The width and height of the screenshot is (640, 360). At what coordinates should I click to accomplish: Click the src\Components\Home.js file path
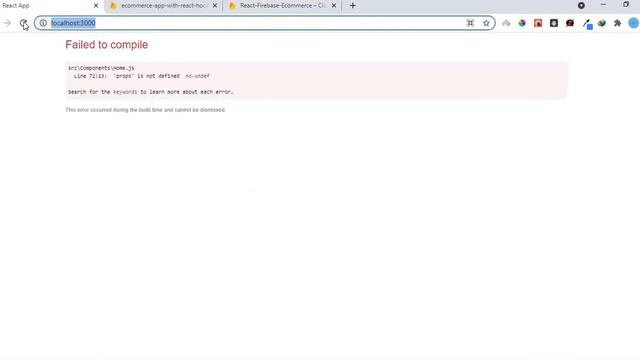(x=101, y=68)
